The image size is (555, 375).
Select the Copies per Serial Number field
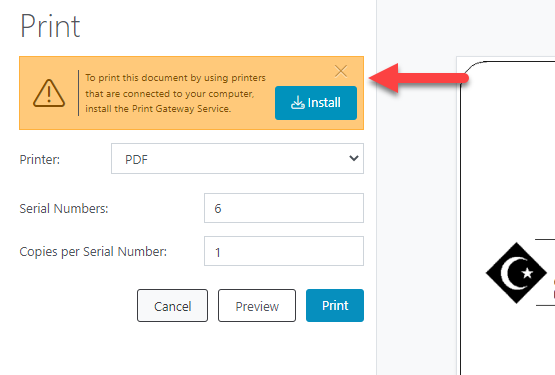(x=284, y=251)
